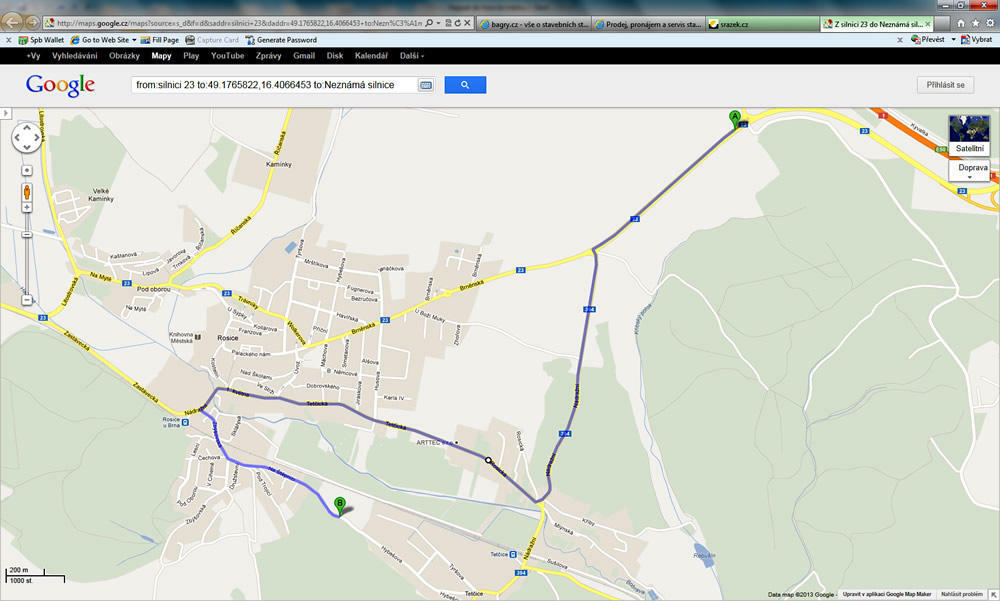
Task: Click the Rosice u Brna train station icon
Action: [x=185, y=422]
